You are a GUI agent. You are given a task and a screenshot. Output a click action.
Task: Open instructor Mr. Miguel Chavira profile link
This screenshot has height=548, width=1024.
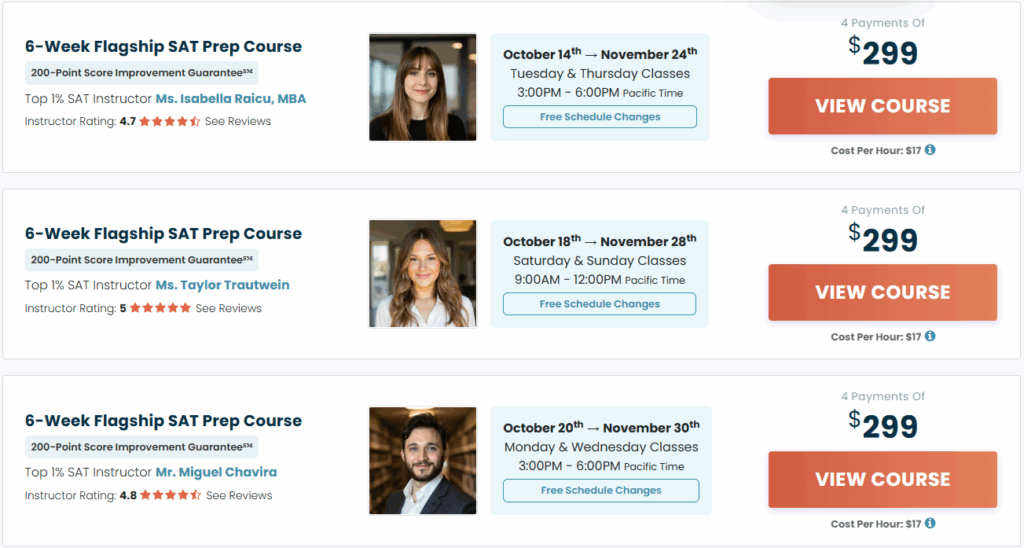[x=216, y=472]
